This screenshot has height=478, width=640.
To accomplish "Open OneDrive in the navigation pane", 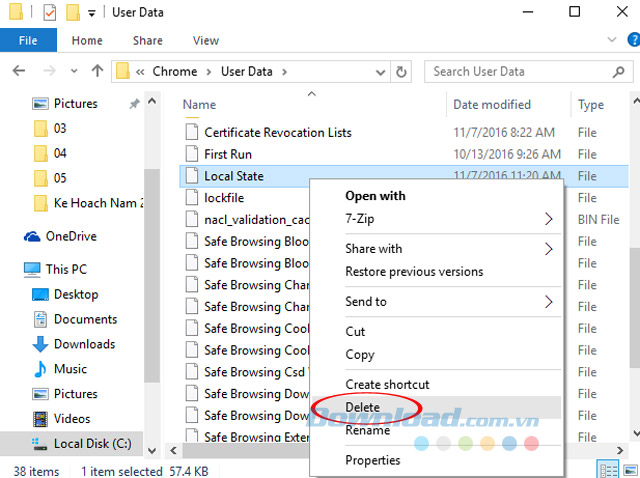I will pos(71,236).
